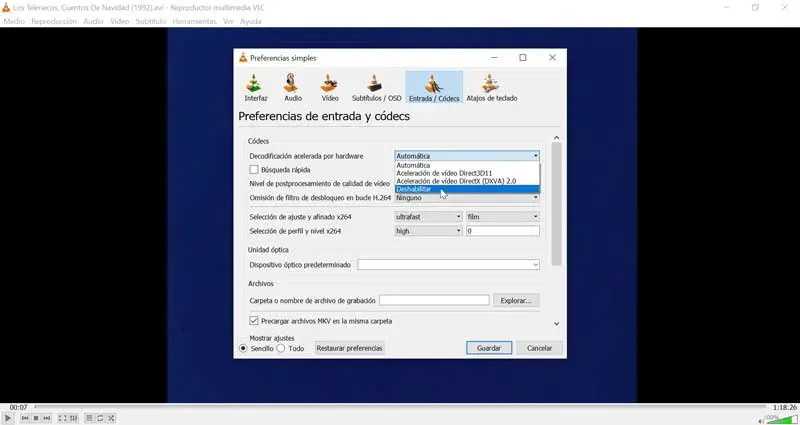Click the Play button in VLC
800x425 pixels.
pyautogui.click(x=8, y=418)
